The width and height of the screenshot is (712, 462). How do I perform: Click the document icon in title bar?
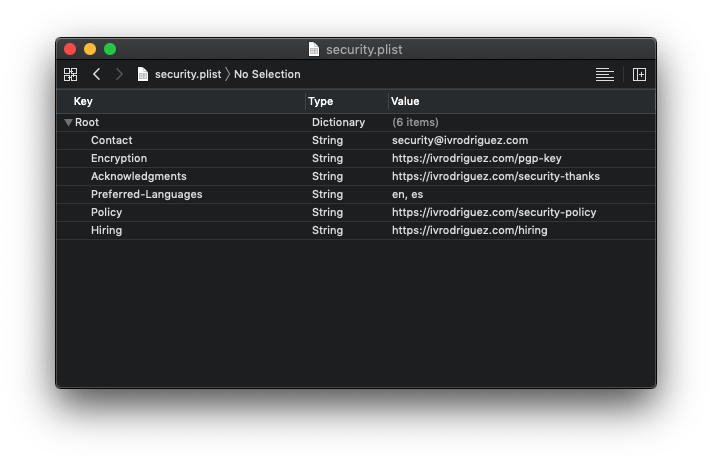pyautogui.click(x=314, y=49)
